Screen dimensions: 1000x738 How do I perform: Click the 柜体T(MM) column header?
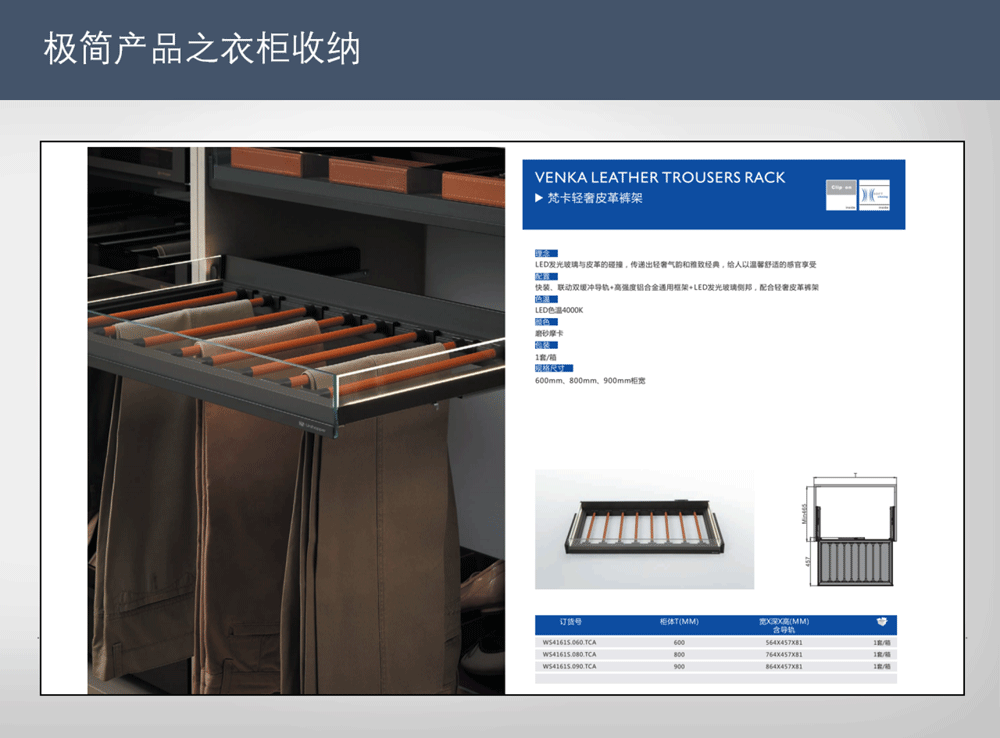coord(679,621)
